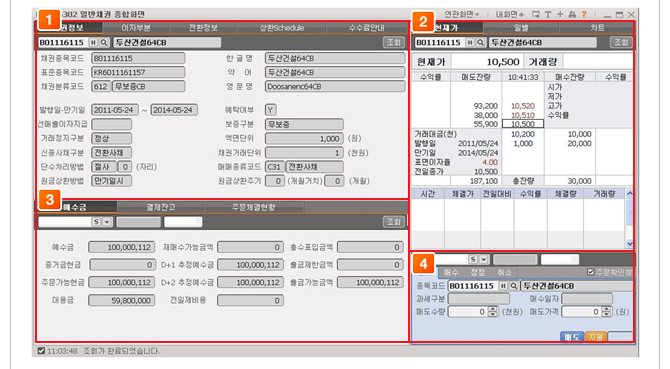
Task: Click the H history button in bond info panel
Action: click(93, 42)
